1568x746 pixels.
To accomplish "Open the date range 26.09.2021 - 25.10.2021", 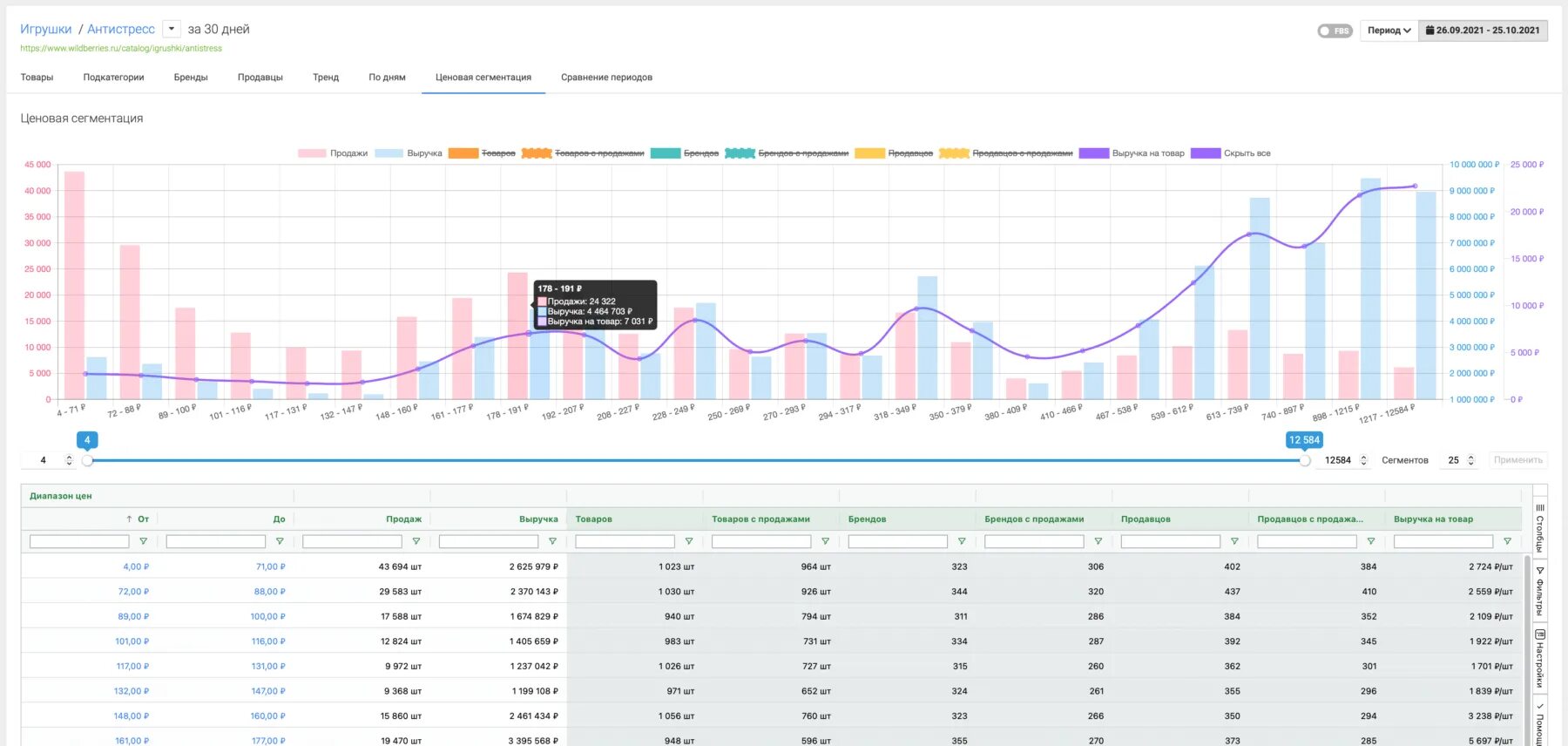I will click(1484, 31).
